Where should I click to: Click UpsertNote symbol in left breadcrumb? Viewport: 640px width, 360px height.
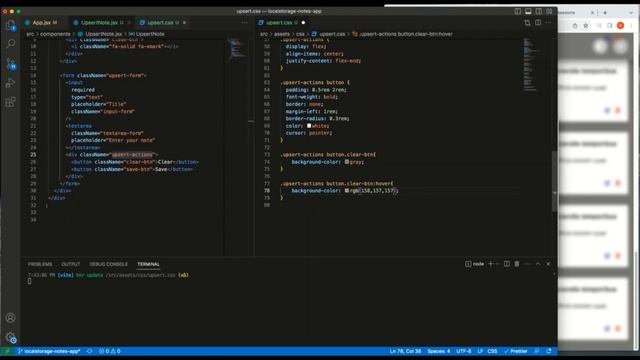(x=150, y=34)
